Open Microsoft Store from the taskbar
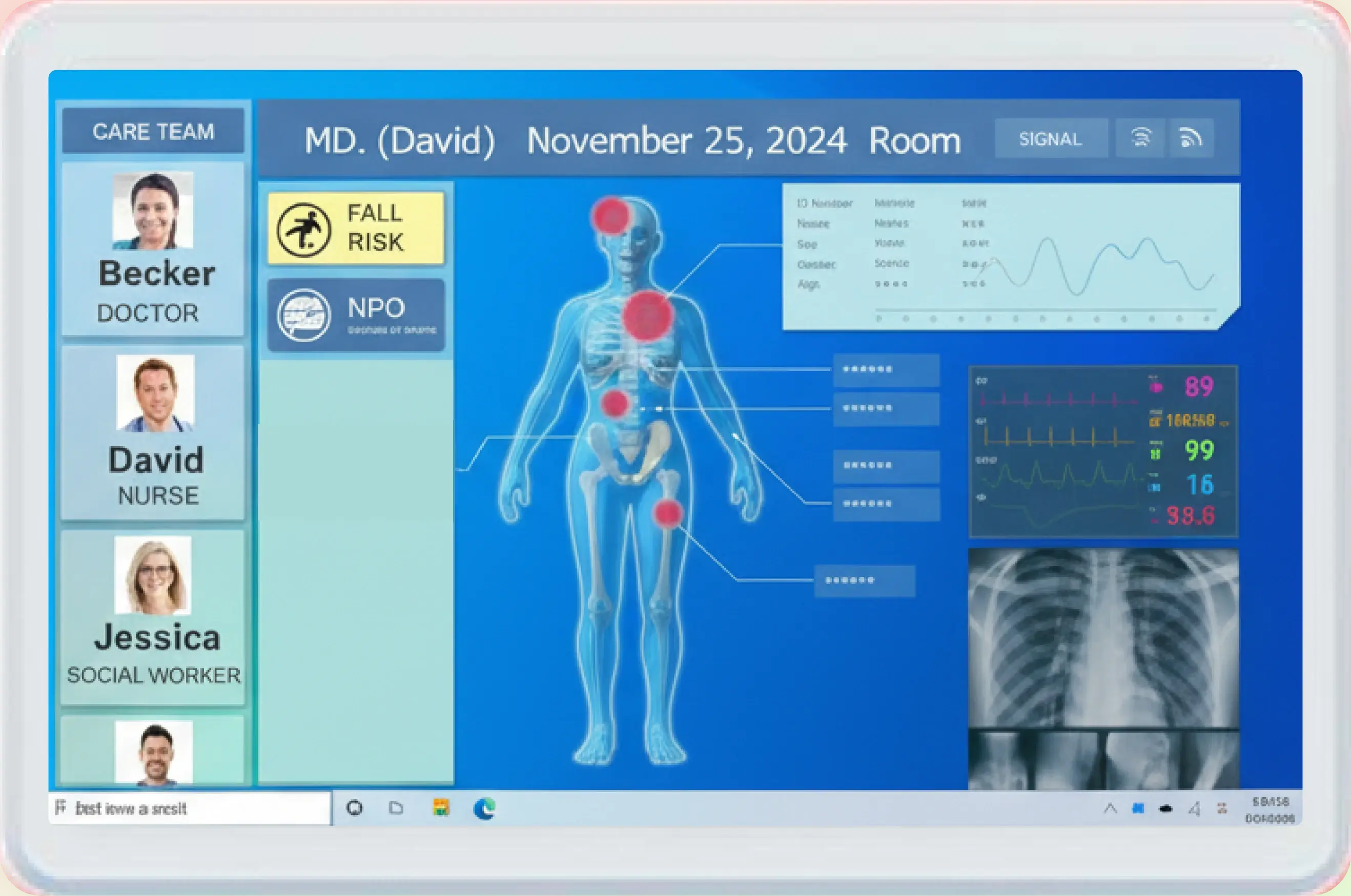 441,807
